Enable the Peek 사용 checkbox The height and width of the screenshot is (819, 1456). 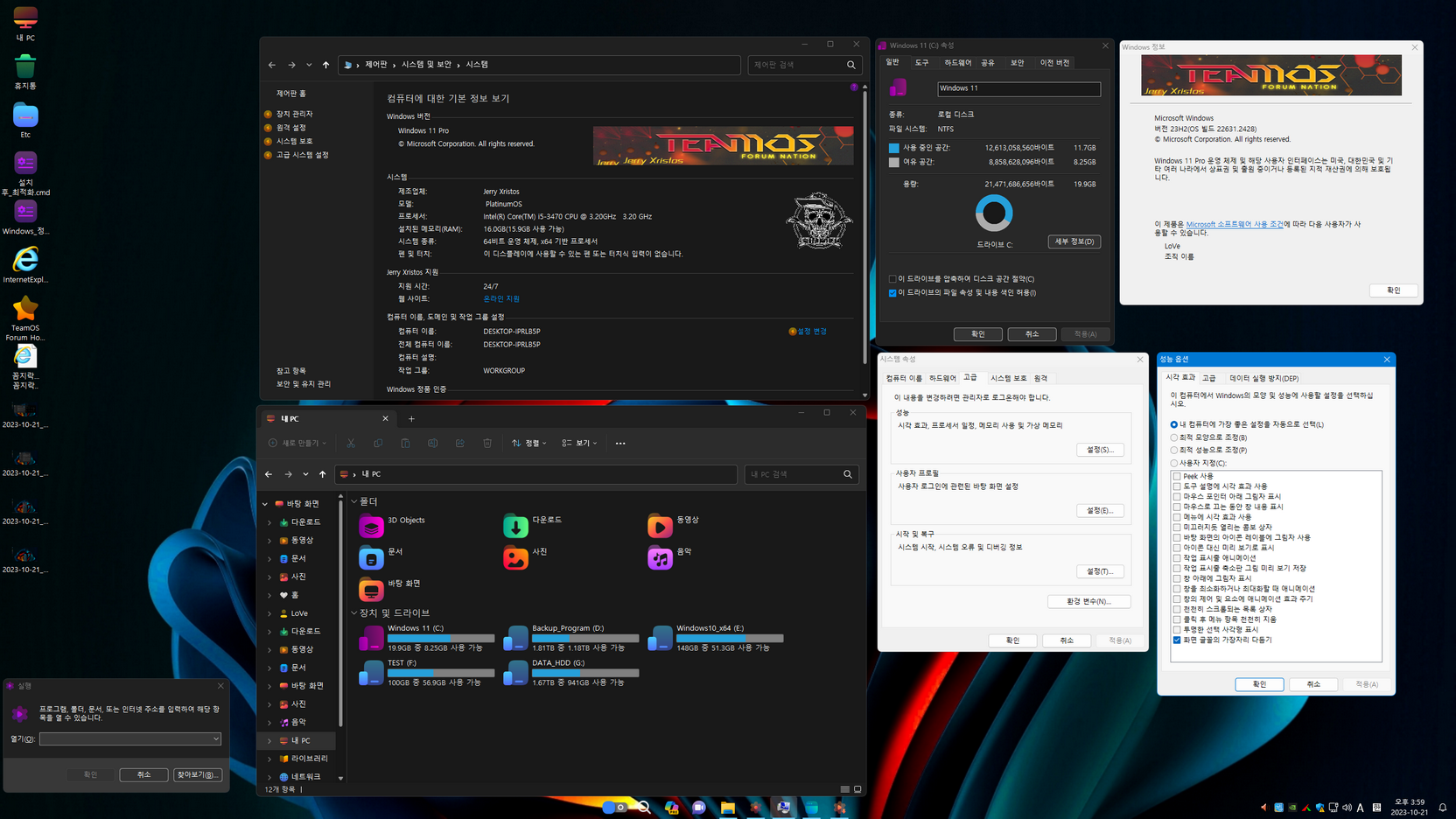point(1177,476)
